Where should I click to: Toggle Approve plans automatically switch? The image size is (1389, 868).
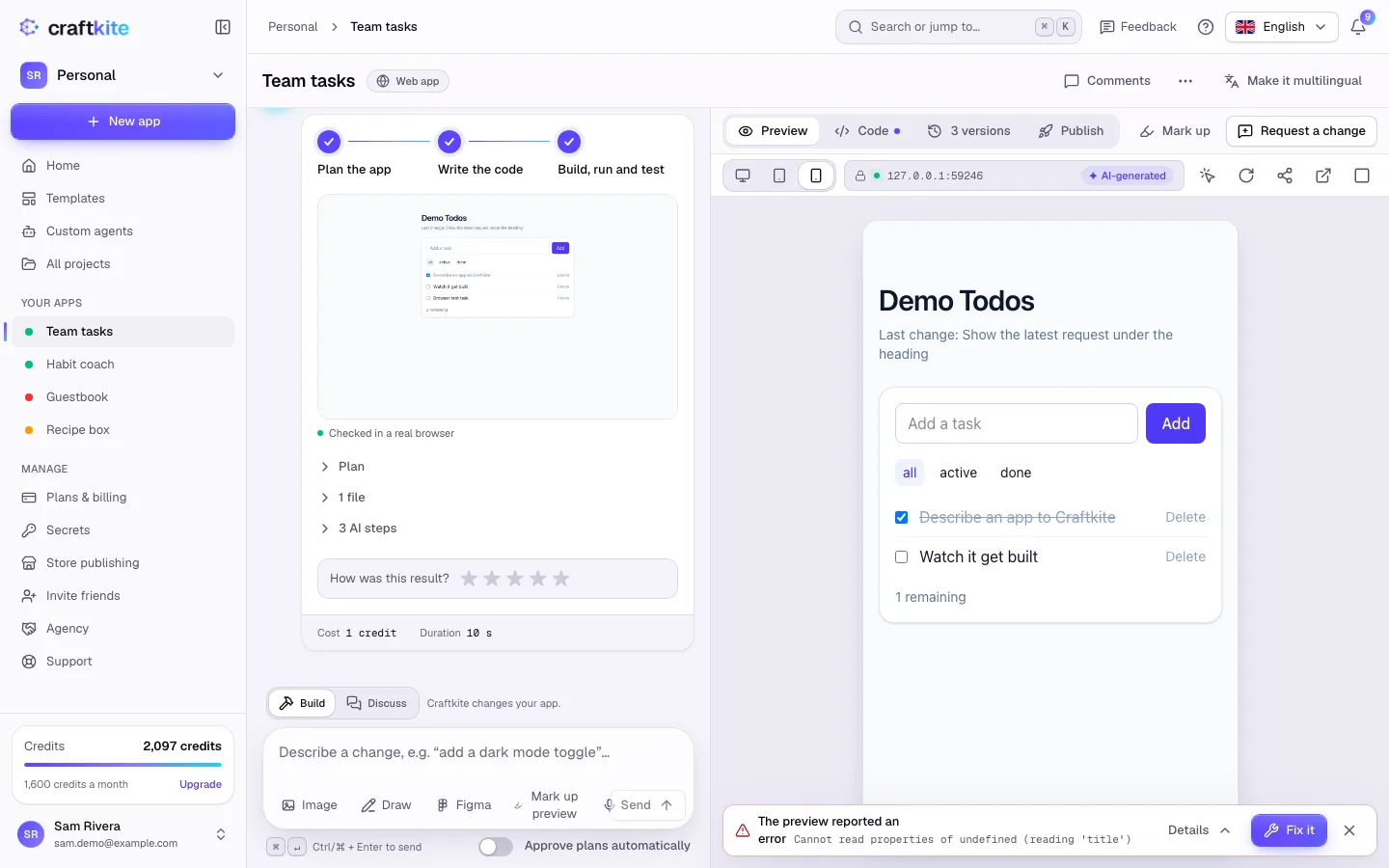496,846
